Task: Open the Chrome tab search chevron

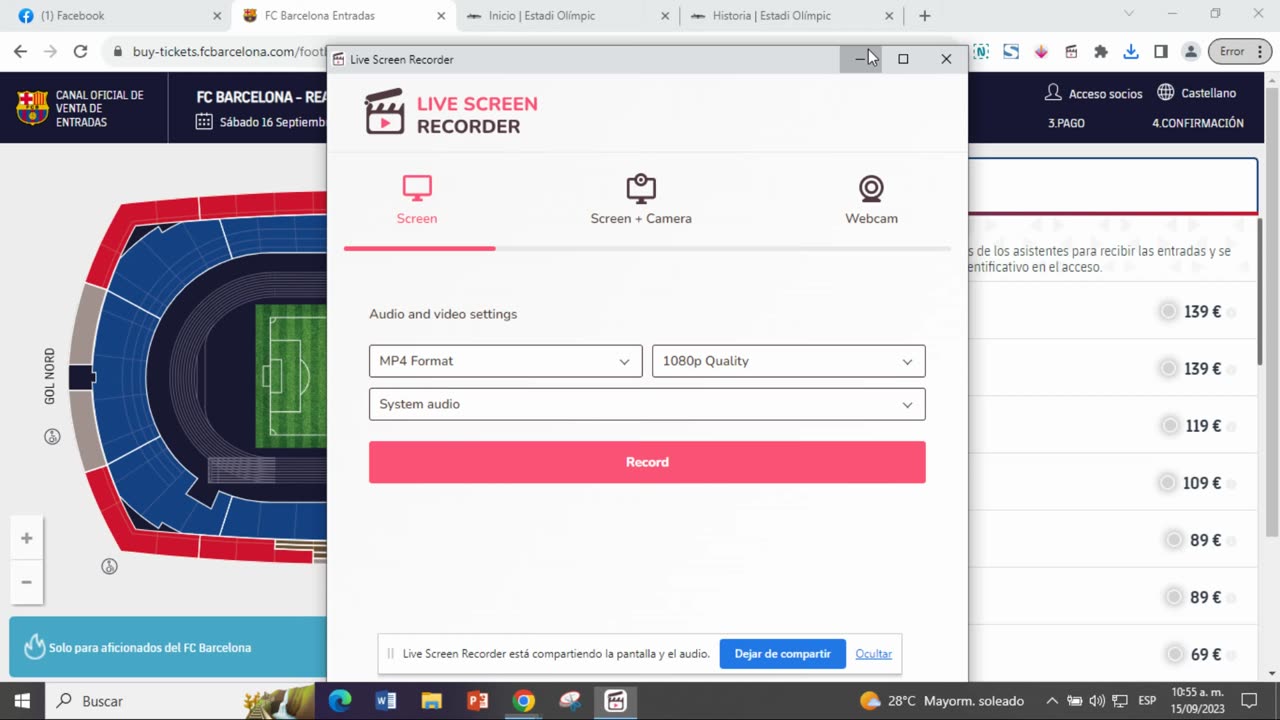Action: tap(1129, 14)
